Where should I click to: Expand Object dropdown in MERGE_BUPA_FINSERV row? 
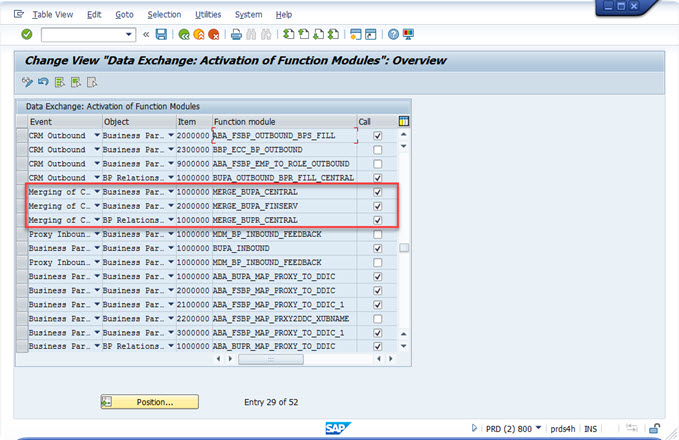pos(171,206)
